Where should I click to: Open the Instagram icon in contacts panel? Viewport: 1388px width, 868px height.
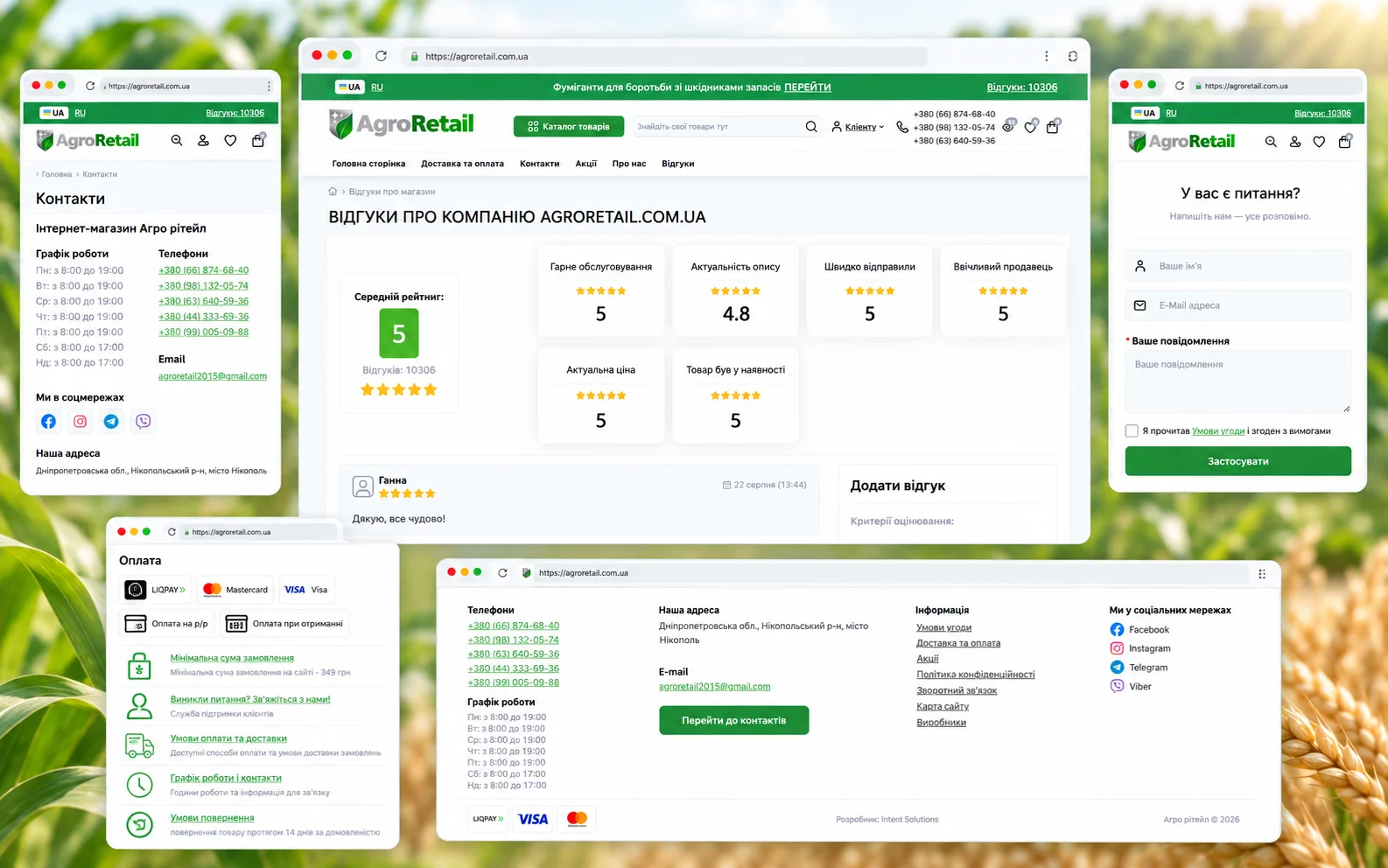[80, 422]
